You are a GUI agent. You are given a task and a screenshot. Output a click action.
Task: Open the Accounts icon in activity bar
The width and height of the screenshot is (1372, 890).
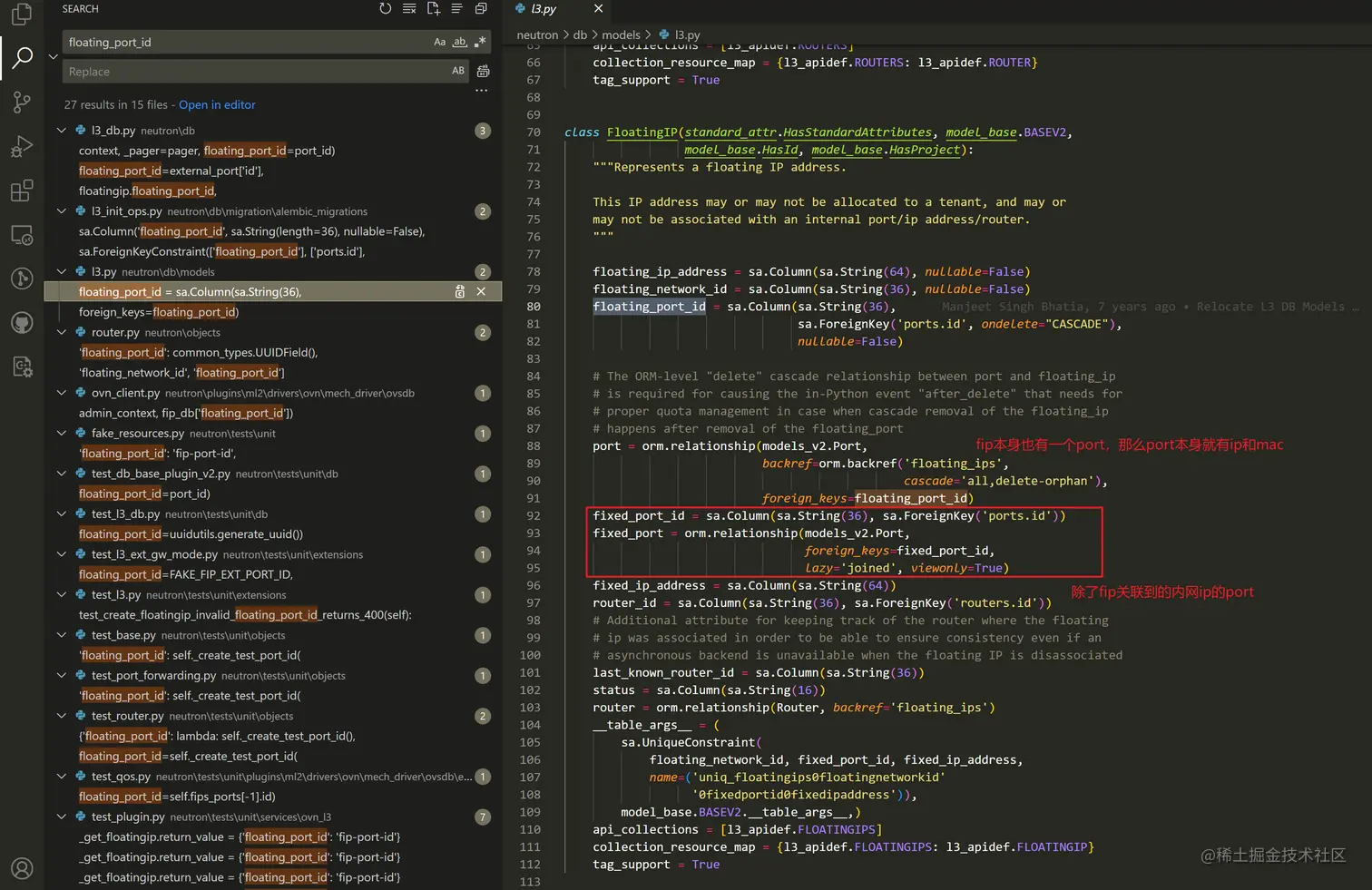click(22, 868)
